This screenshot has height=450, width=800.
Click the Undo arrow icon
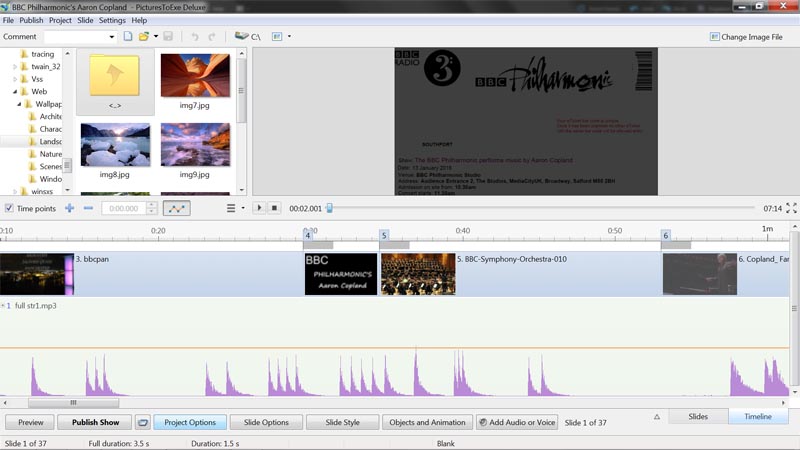(x=195, y=36)
